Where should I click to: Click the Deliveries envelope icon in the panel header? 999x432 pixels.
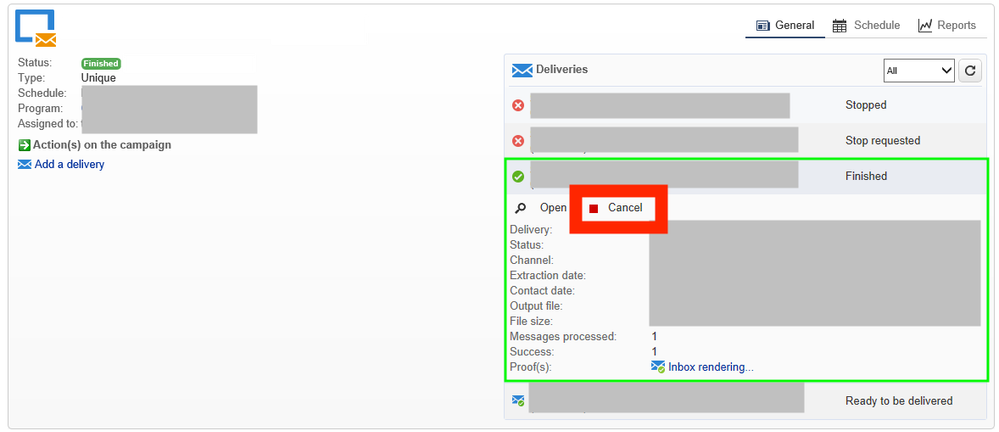coord(522,70)
